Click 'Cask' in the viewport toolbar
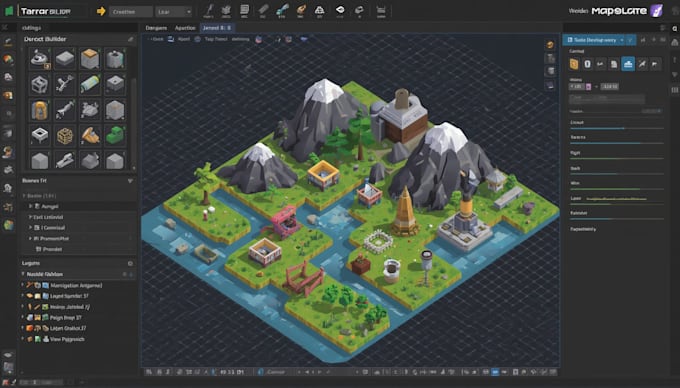This screenshot has height=388, width=680. (x=158, y=39)
